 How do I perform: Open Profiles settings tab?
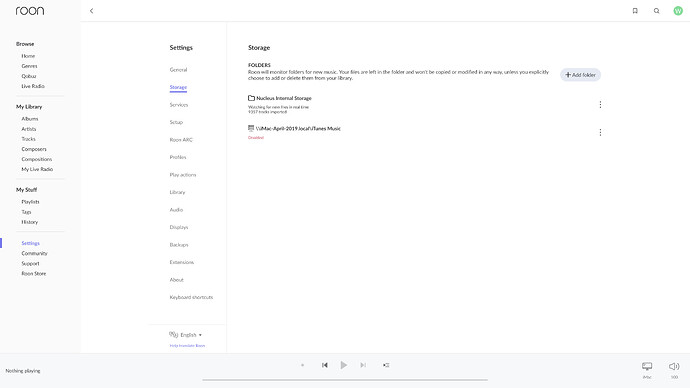pyautogui.click(x=178, y=157)
